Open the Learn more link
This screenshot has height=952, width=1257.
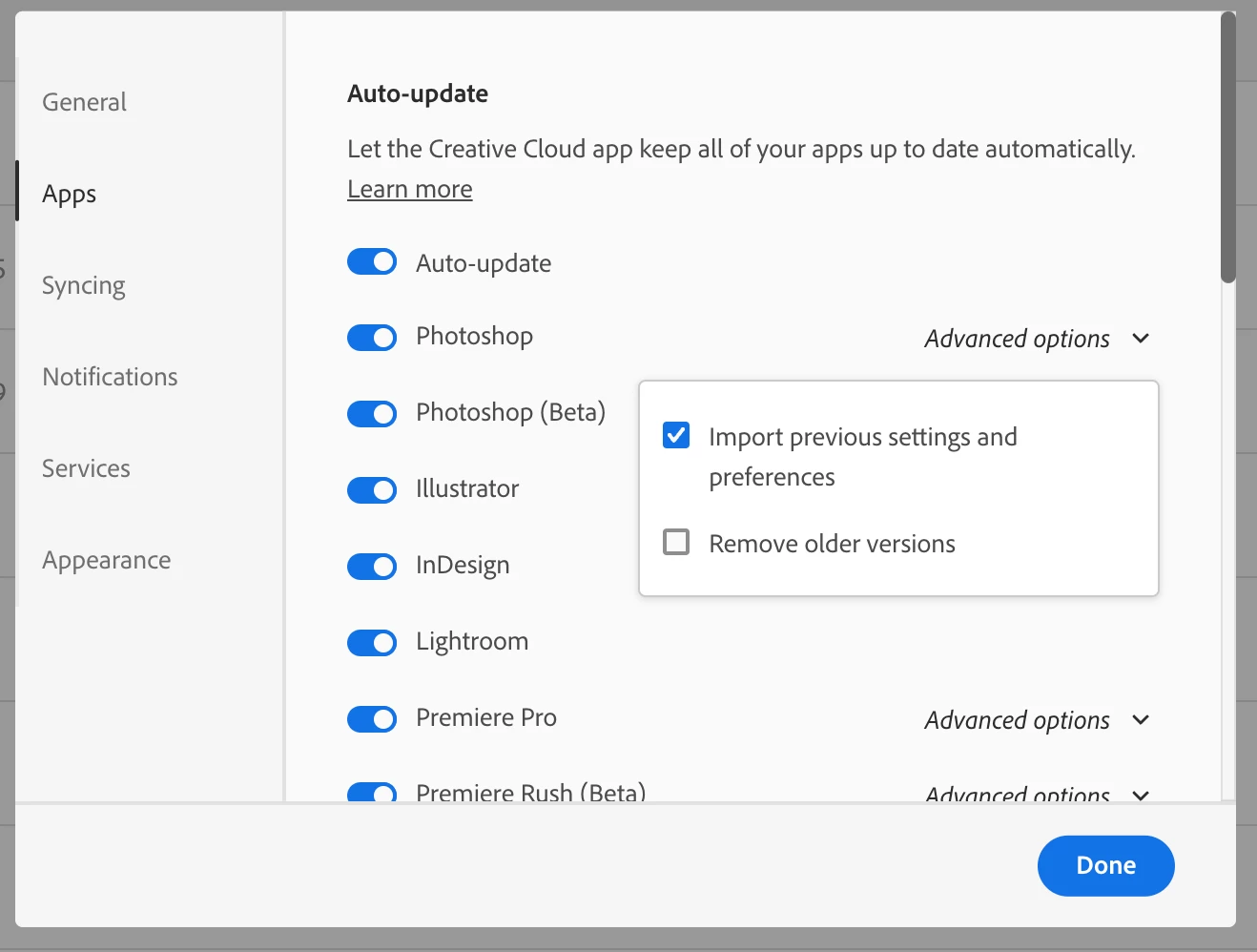pyautogui.click(x=410, y=189)
